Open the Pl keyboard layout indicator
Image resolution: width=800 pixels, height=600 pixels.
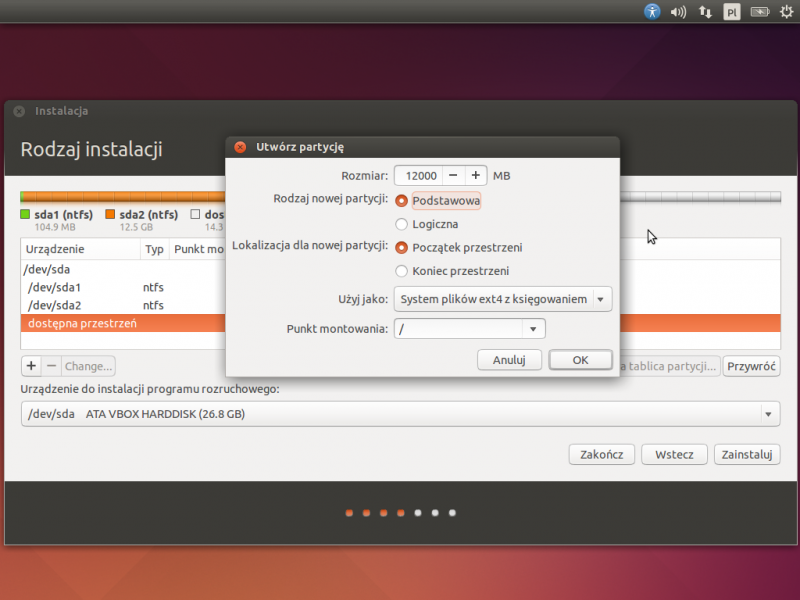(732, 12)
